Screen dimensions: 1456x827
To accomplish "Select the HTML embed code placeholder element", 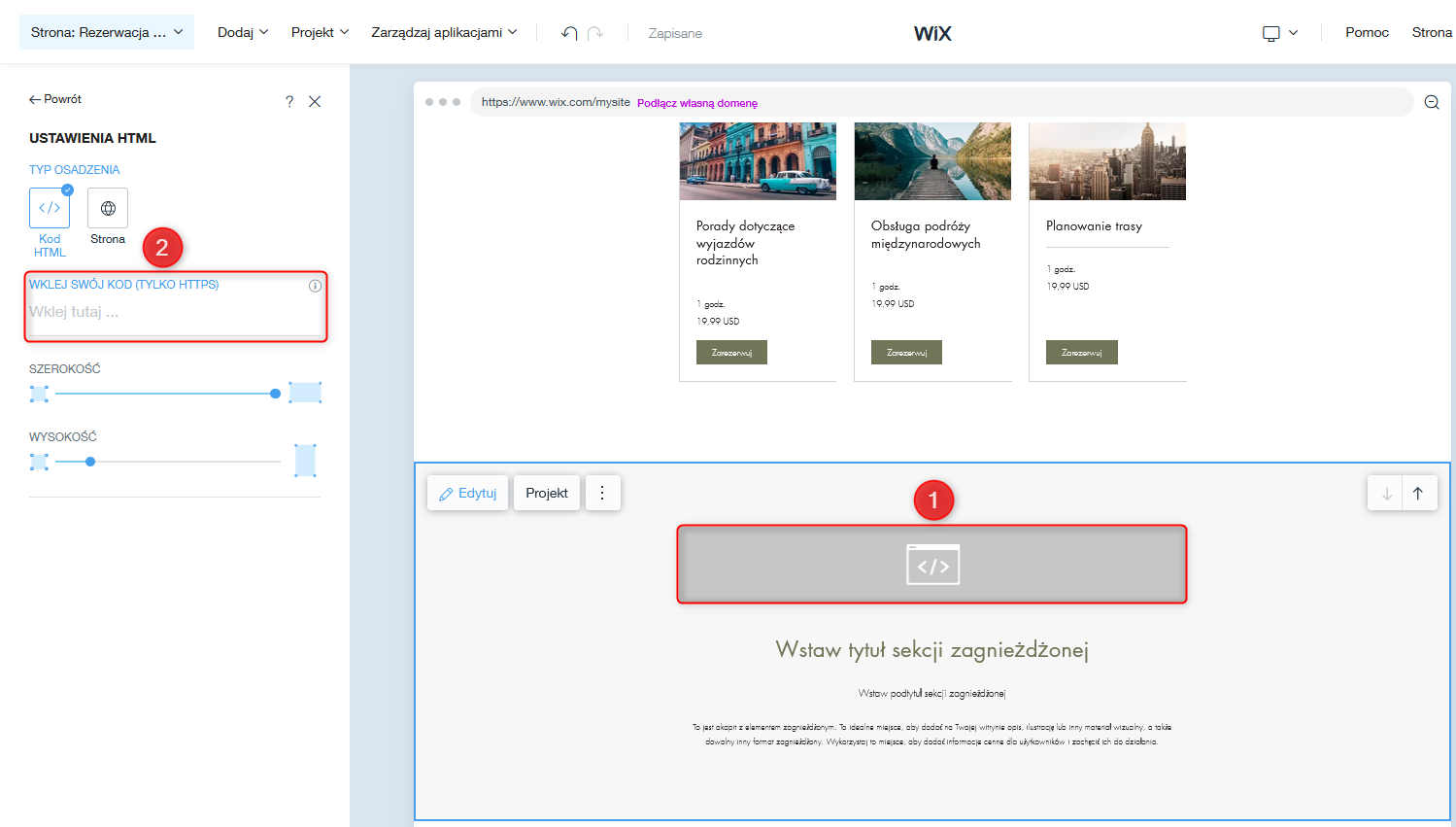I will coord(932,565).
